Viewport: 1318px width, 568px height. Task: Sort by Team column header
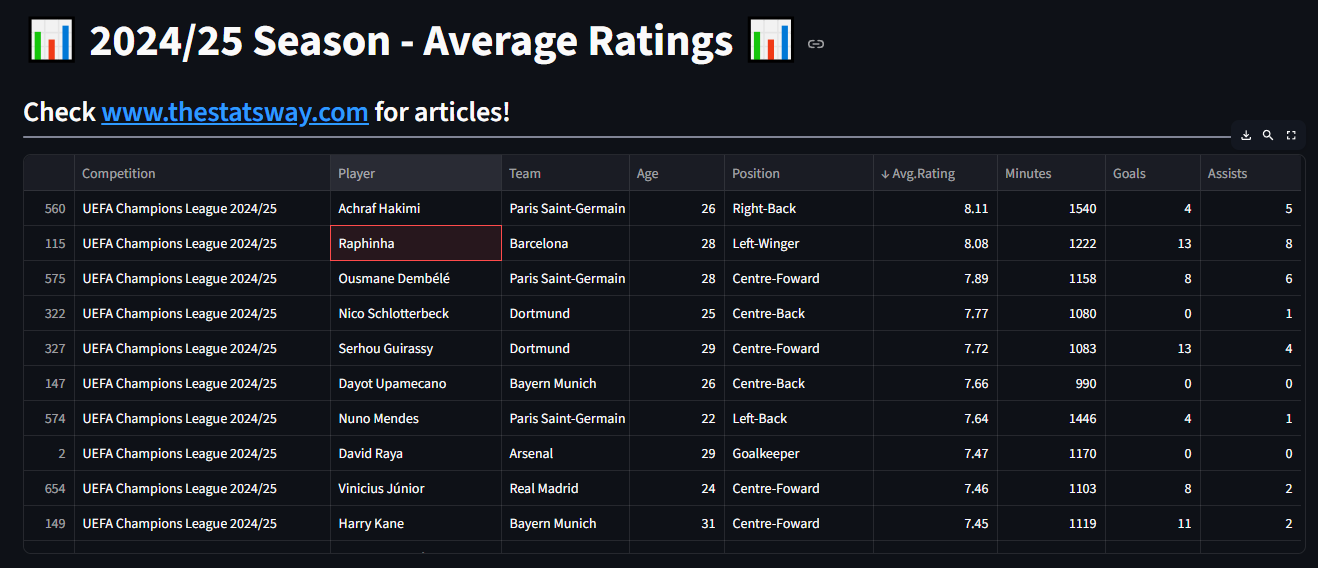(565, 173)
